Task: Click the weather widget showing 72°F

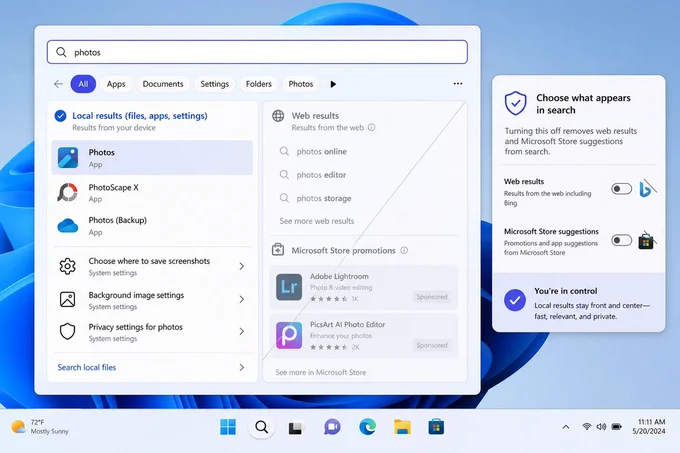Action: click(40, 427)
